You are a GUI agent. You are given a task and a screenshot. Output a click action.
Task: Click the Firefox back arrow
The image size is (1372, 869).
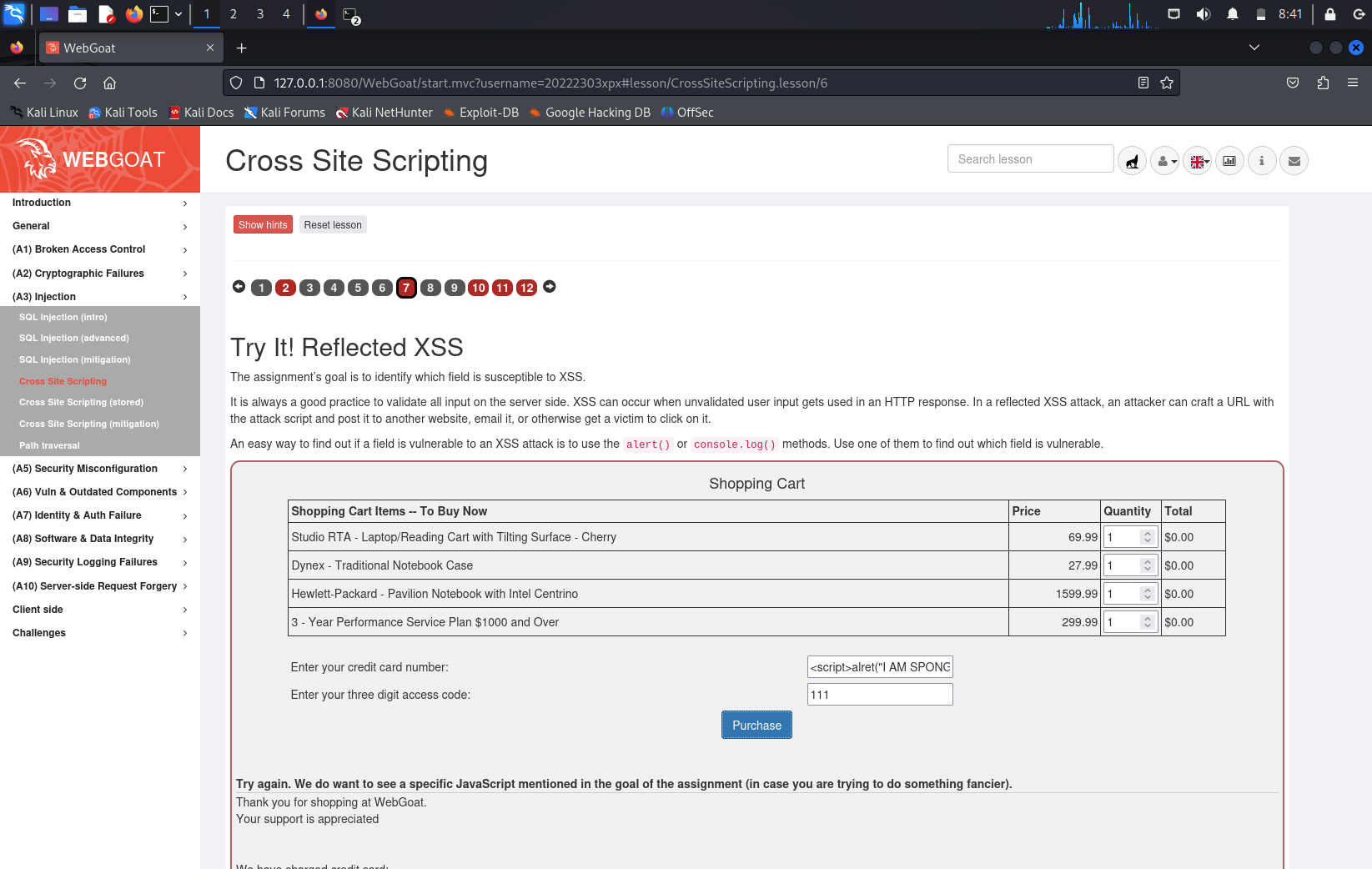(20, 83)
